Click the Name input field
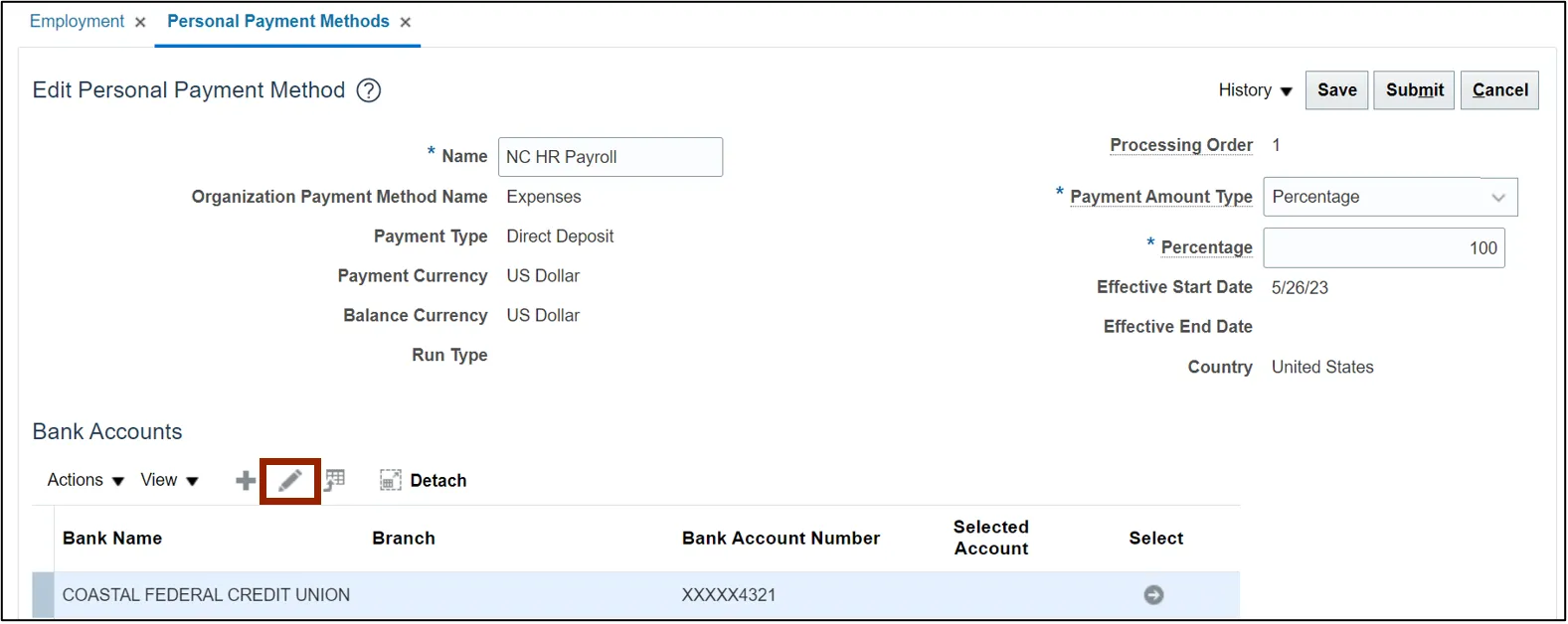The image size is (1568, 624). (610, 157)
